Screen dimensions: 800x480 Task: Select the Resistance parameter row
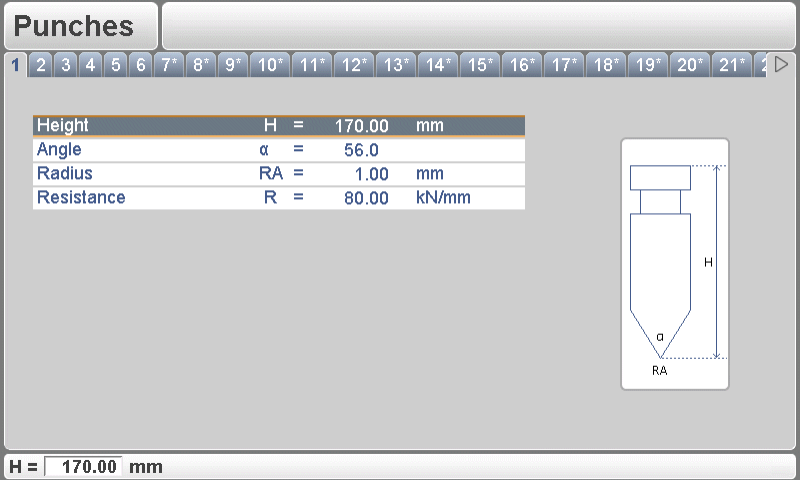tap(278, 198)
